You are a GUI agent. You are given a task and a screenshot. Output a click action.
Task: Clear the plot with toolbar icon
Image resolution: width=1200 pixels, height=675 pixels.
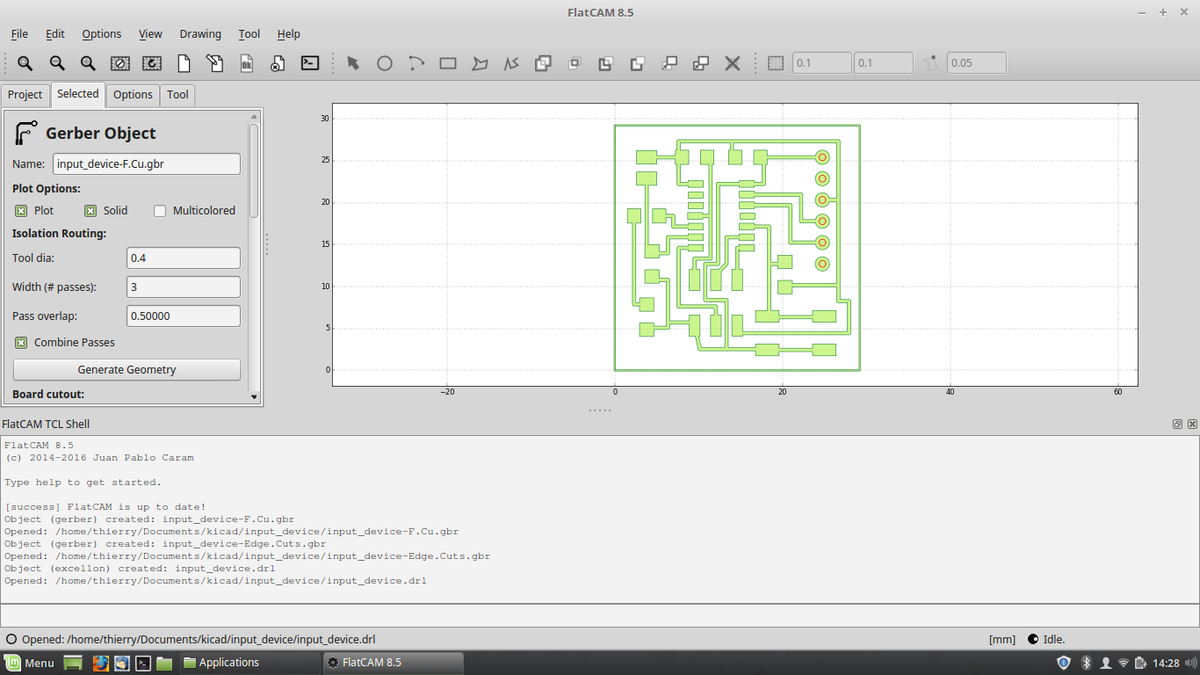[120, 63]
